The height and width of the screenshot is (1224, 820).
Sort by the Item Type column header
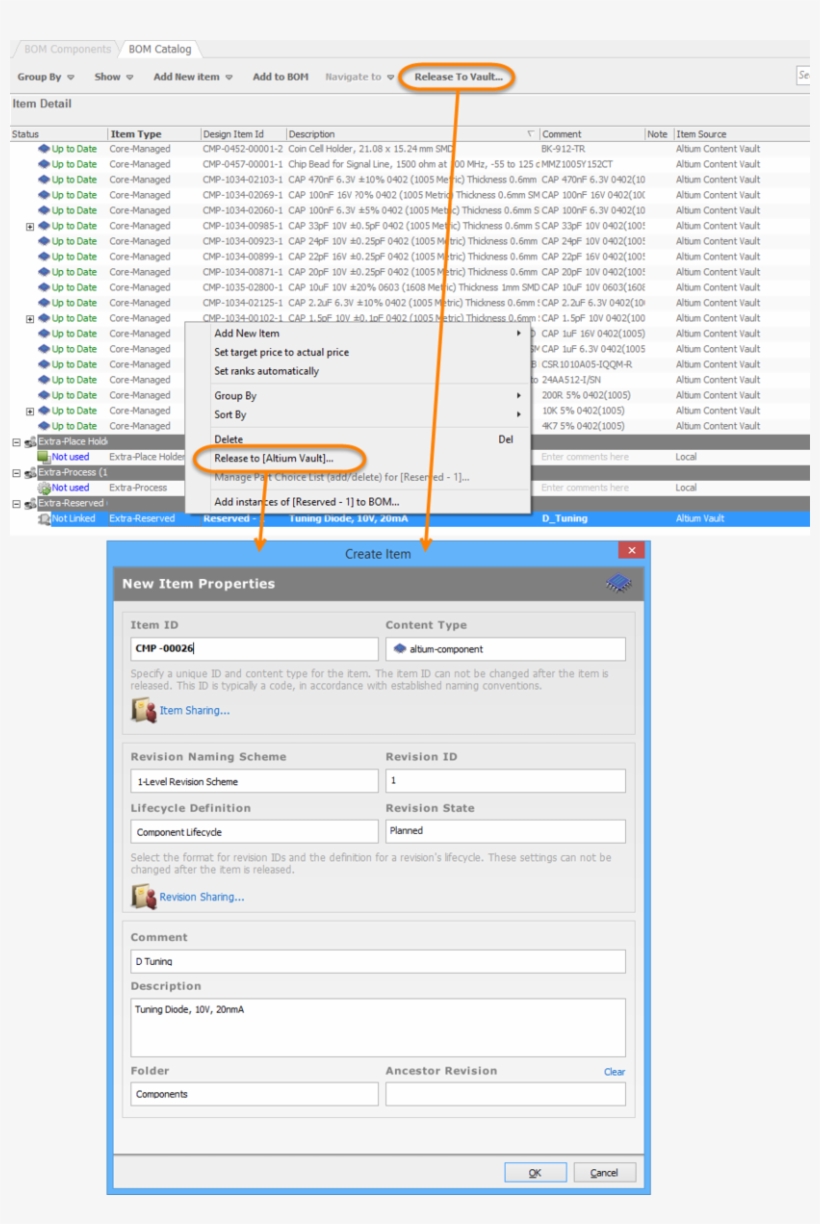[153, 134]
